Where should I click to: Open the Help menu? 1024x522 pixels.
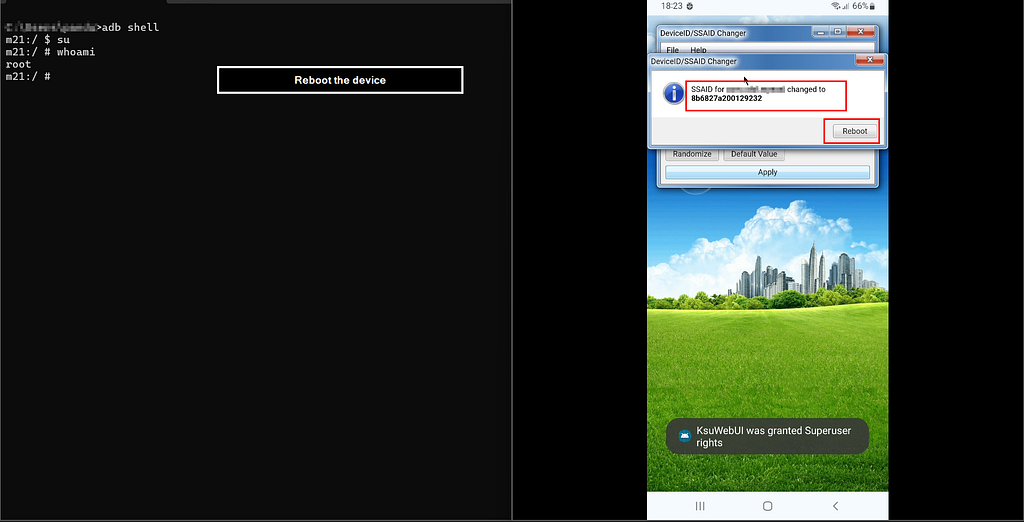click(698, 50)
